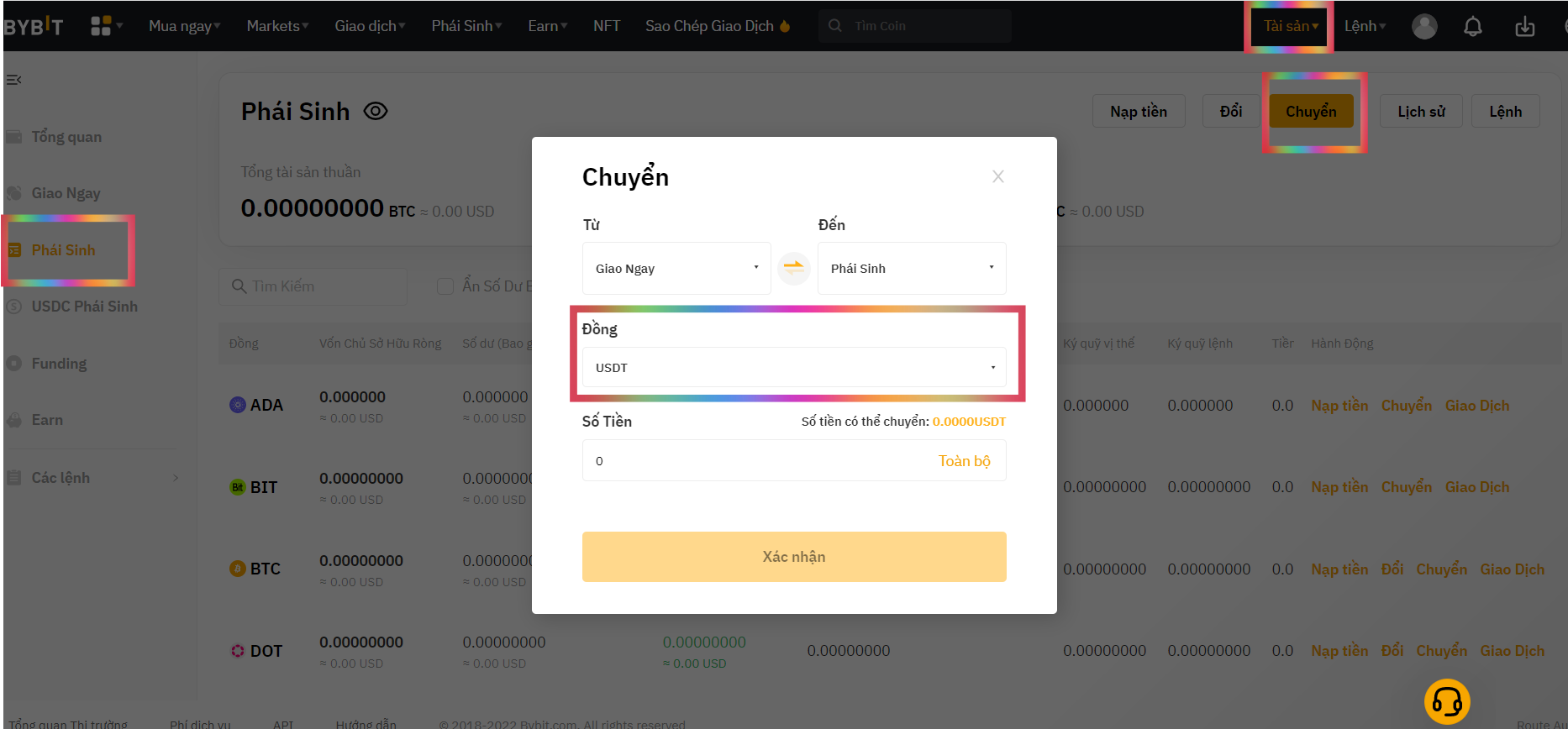Open Hướng dẫn footer link

366,724
